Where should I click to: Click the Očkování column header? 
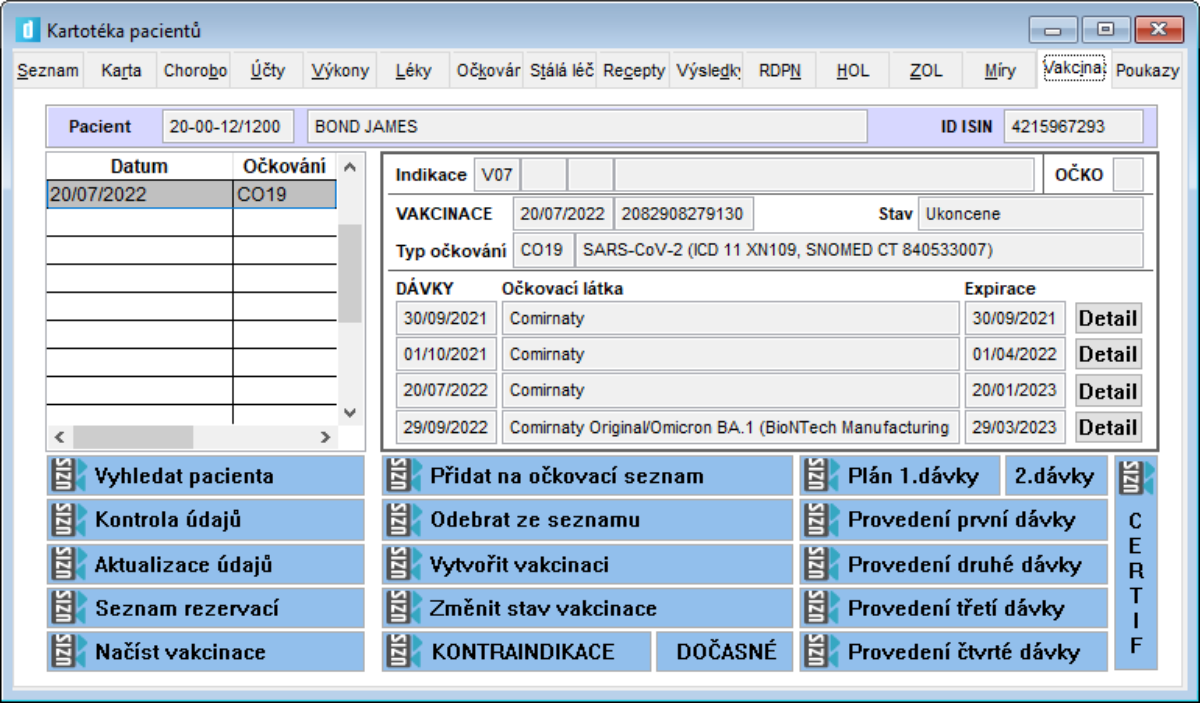point(285,167)
